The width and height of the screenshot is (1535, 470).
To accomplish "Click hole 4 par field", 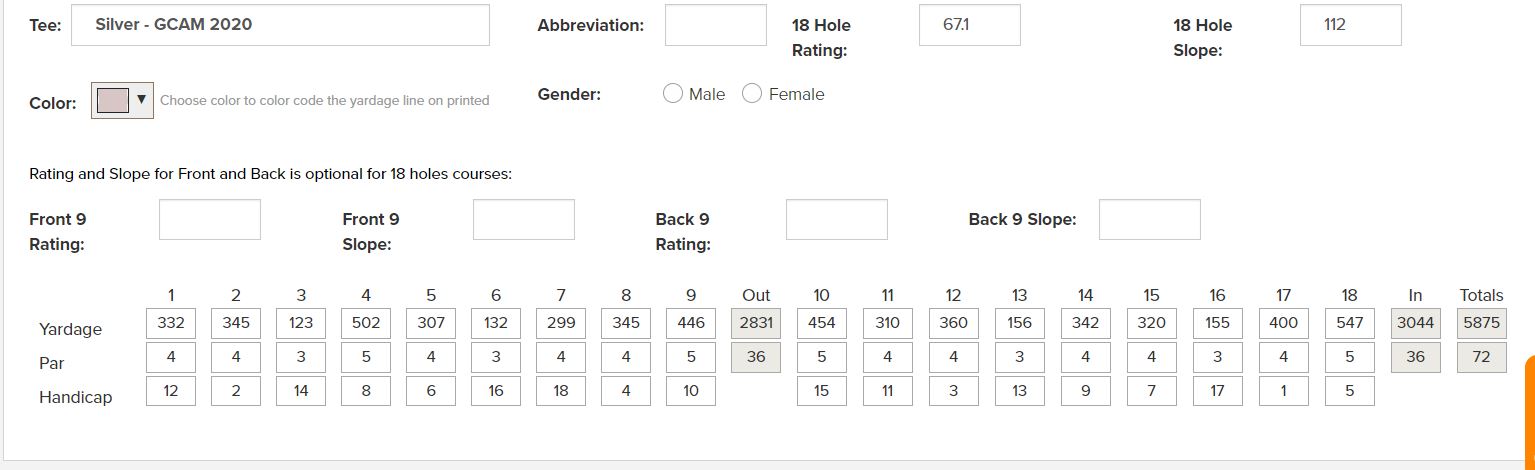I will point(366,357).
